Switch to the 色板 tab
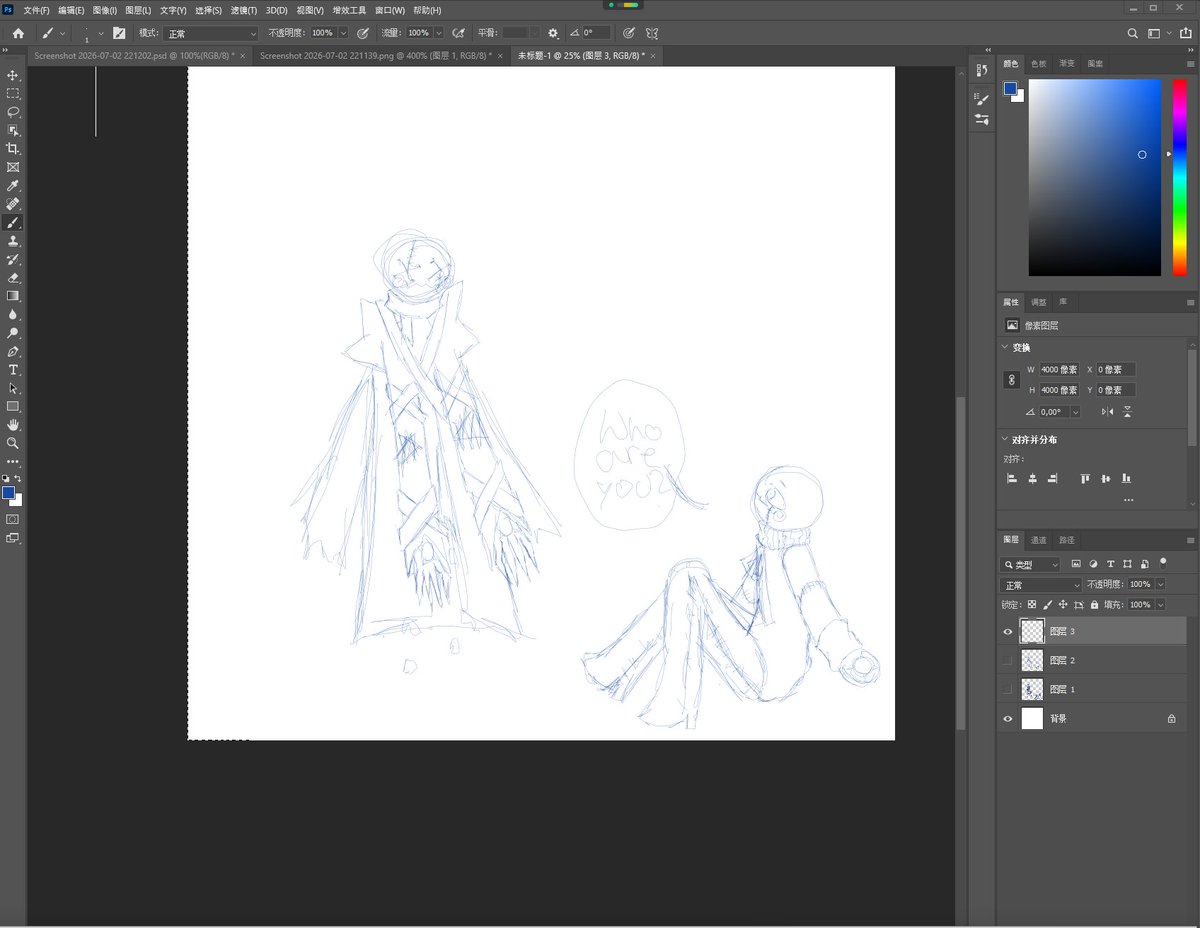 (1039, 63)
